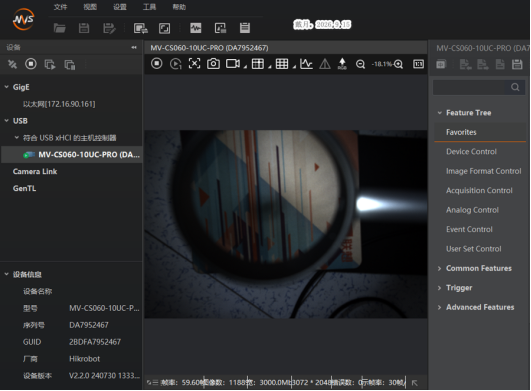Viewport: 531px width, 391px height.
Task: Expand the Common Features section
Action: click(439, 268)
